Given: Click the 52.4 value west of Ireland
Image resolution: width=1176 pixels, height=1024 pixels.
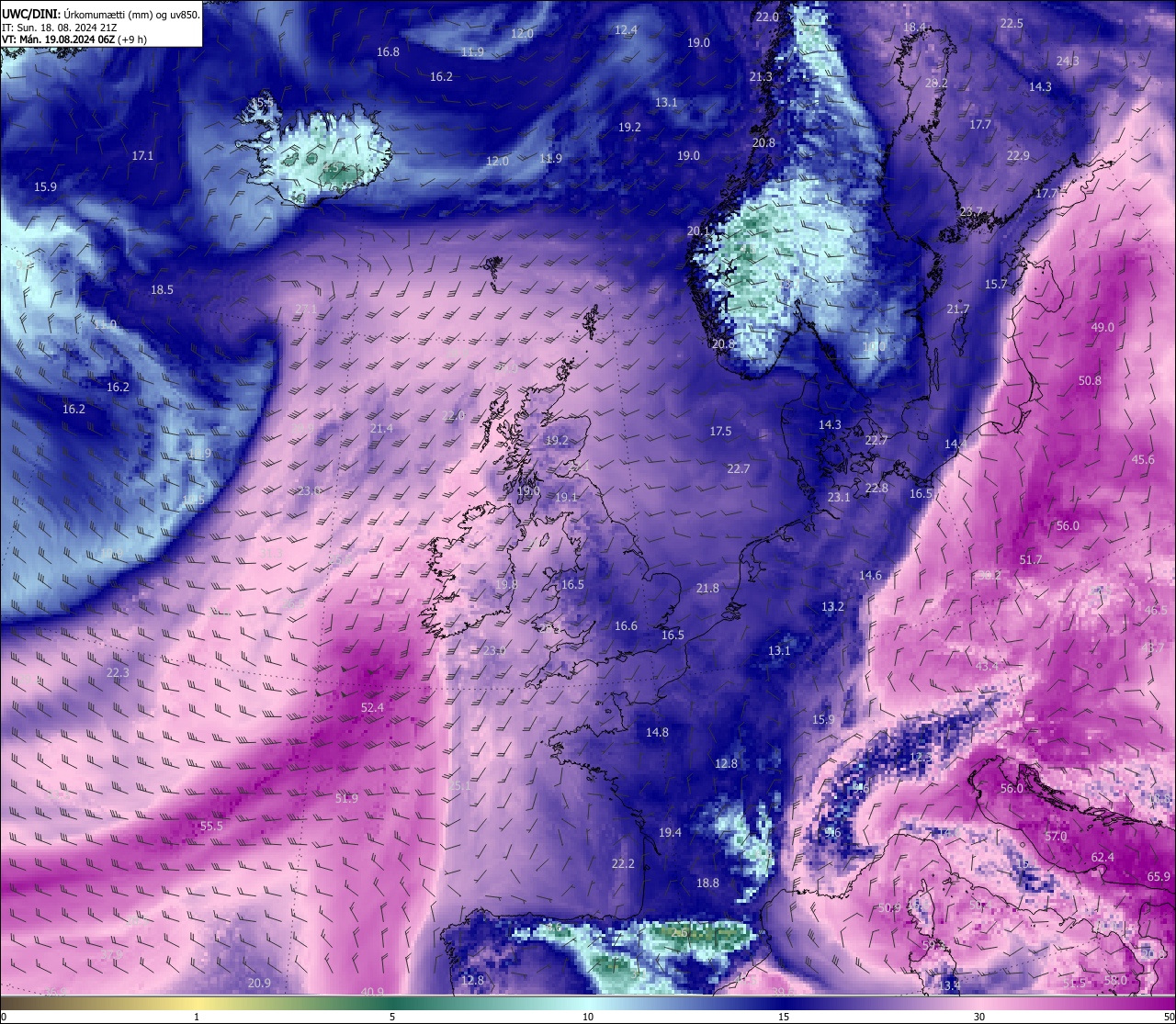Looking at the screenshot, I should coord(372,708).
